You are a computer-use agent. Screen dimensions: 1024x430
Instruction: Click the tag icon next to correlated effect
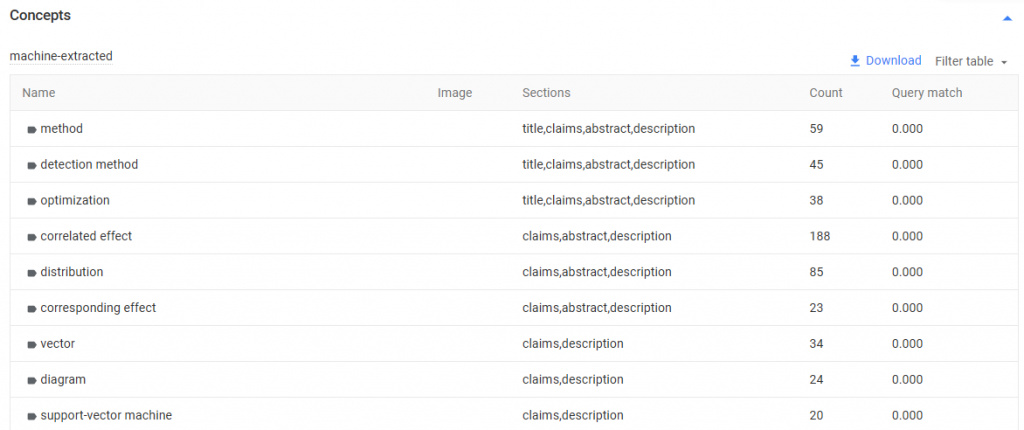(x=32, y=237)
